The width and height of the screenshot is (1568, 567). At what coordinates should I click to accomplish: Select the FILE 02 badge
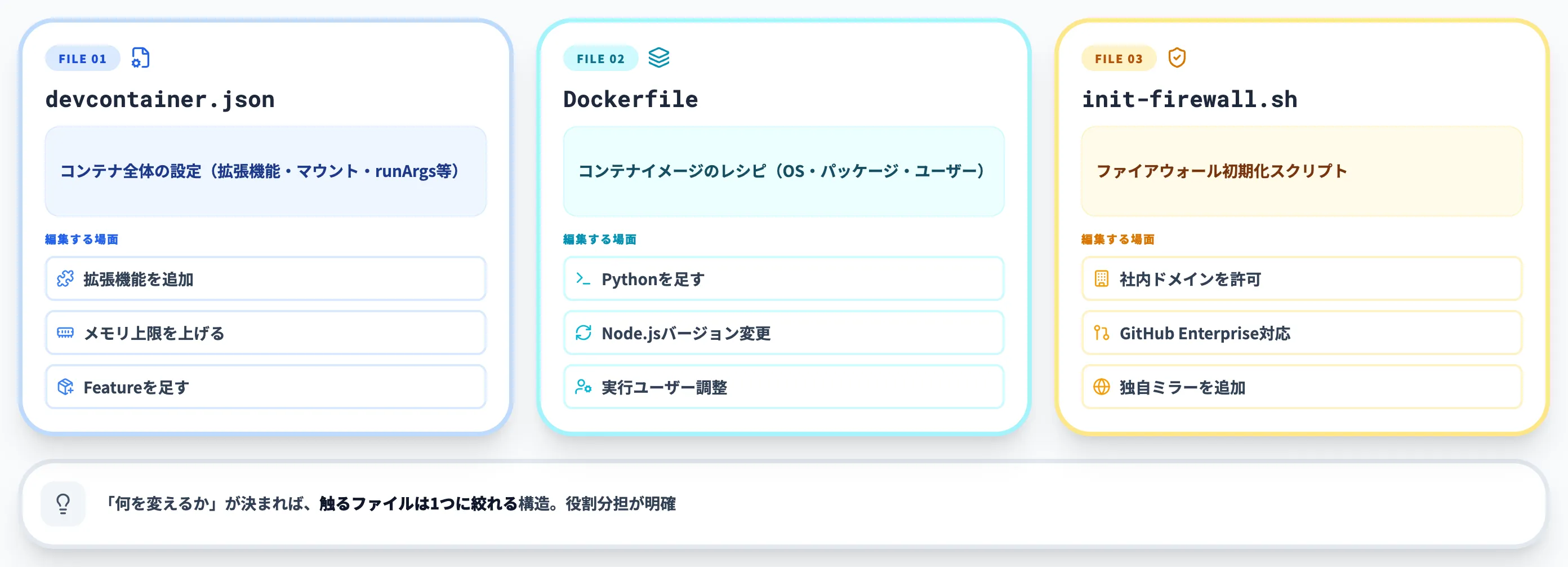pos(600,59)
